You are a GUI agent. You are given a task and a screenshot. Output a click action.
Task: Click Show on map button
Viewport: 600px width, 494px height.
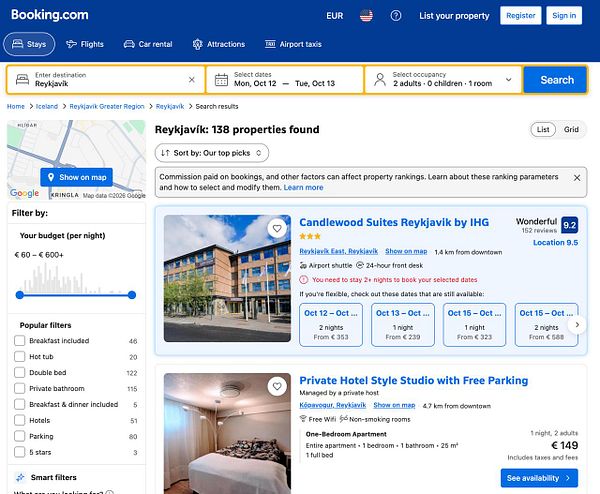click(x=77, y=177)
